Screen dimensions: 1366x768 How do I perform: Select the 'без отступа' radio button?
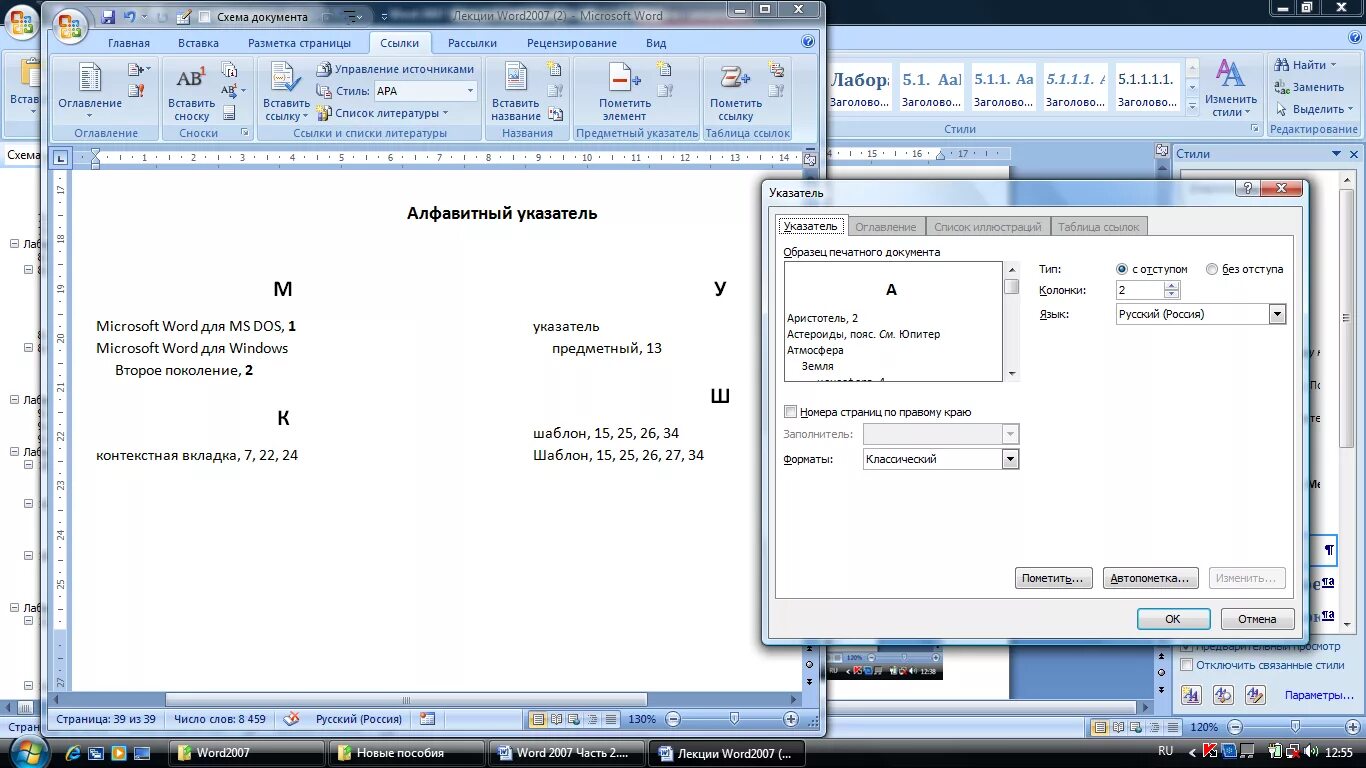pos(1212,269)
